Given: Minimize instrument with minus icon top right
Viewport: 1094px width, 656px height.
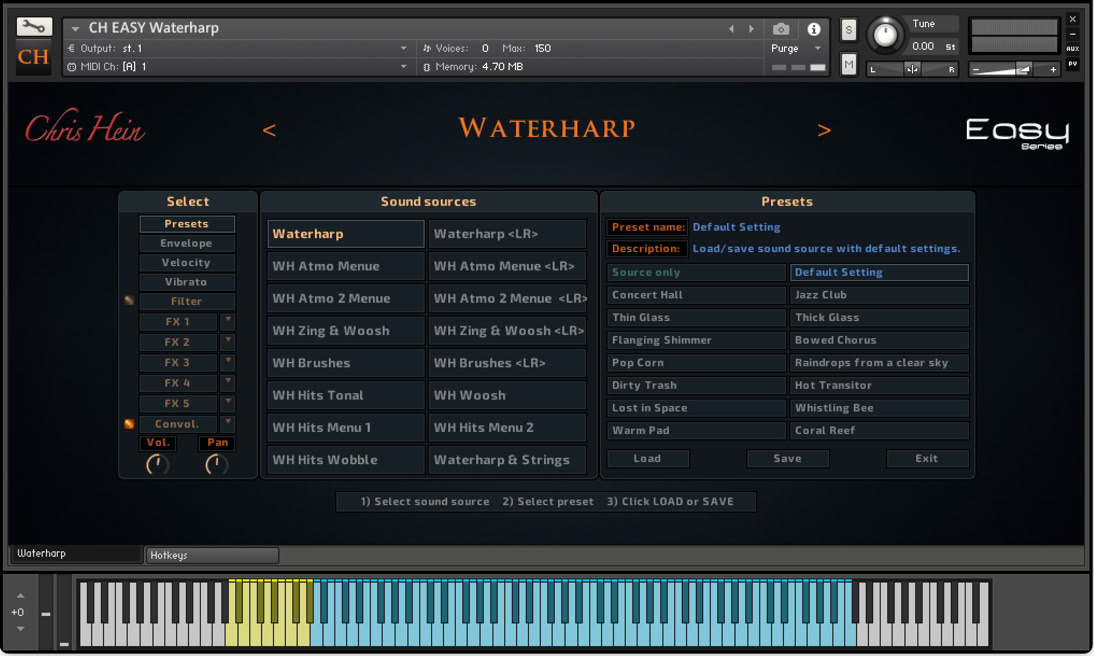Looking at the screenshot, I should (x=1072, y=34).
